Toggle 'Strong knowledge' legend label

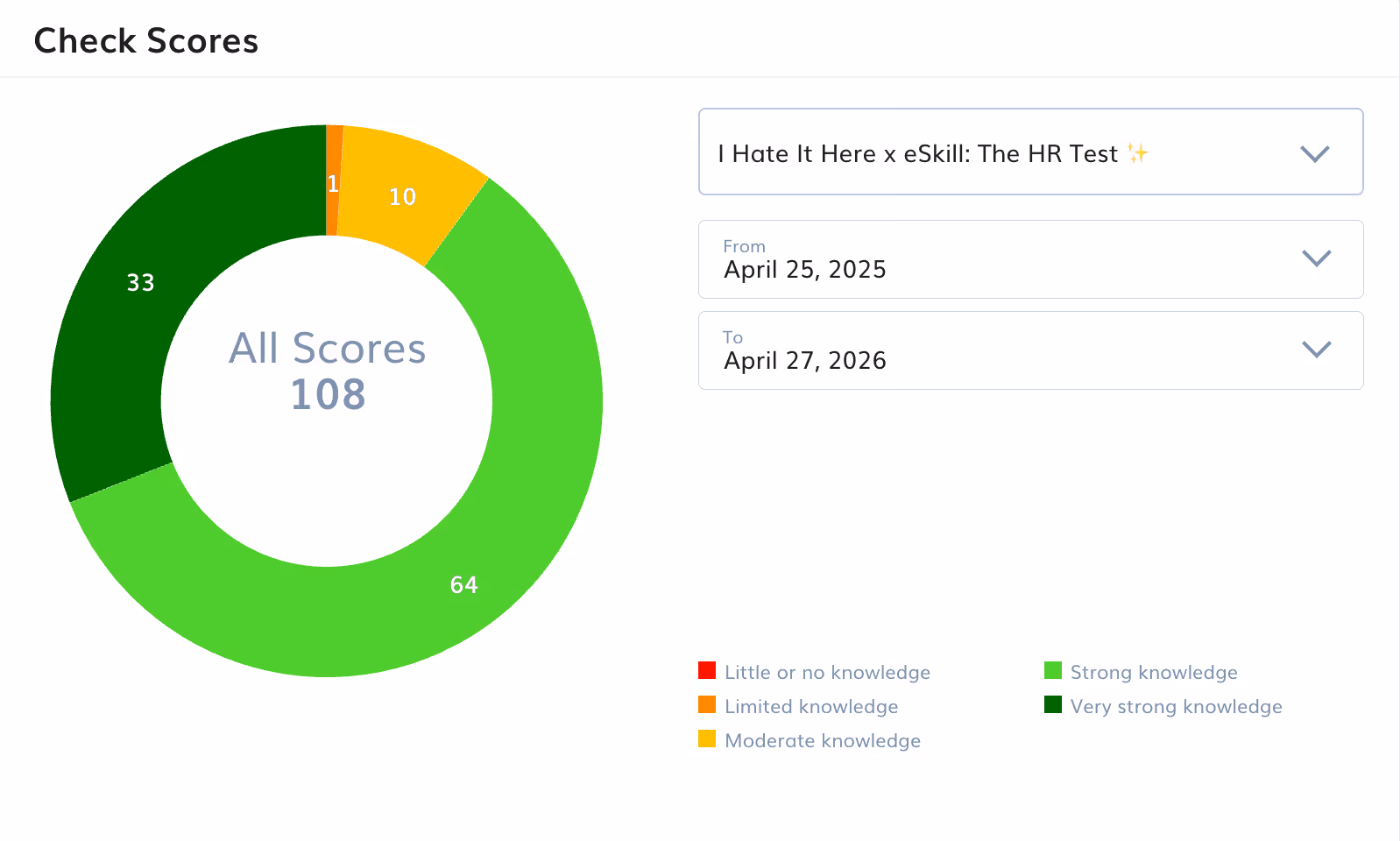[x=1154, y=672]
